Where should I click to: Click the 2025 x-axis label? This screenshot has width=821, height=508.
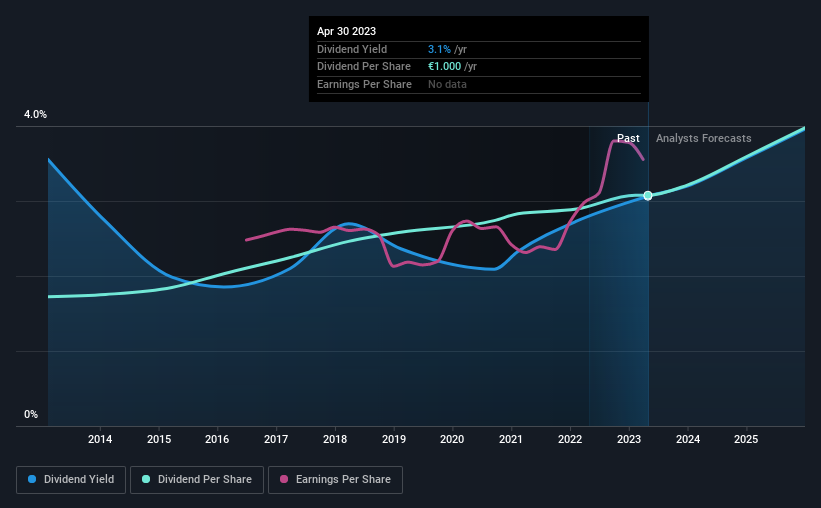coord(746,439)
